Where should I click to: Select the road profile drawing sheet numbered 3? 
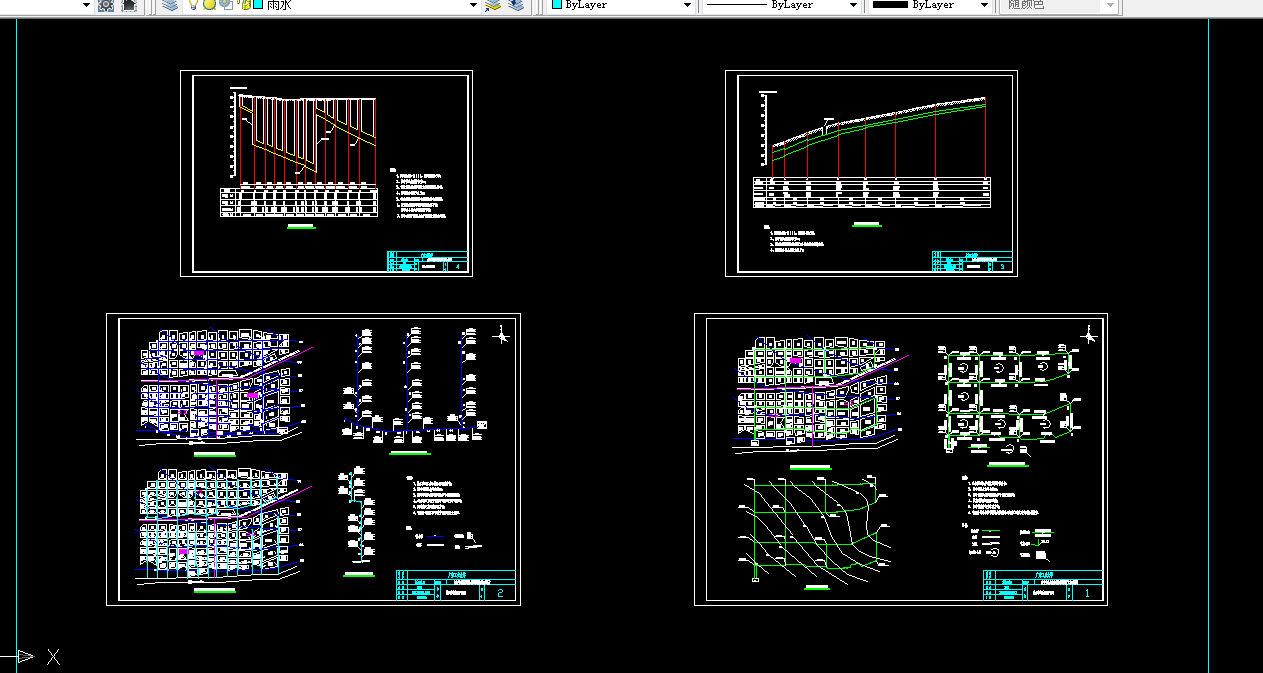(x=872, y=173)
